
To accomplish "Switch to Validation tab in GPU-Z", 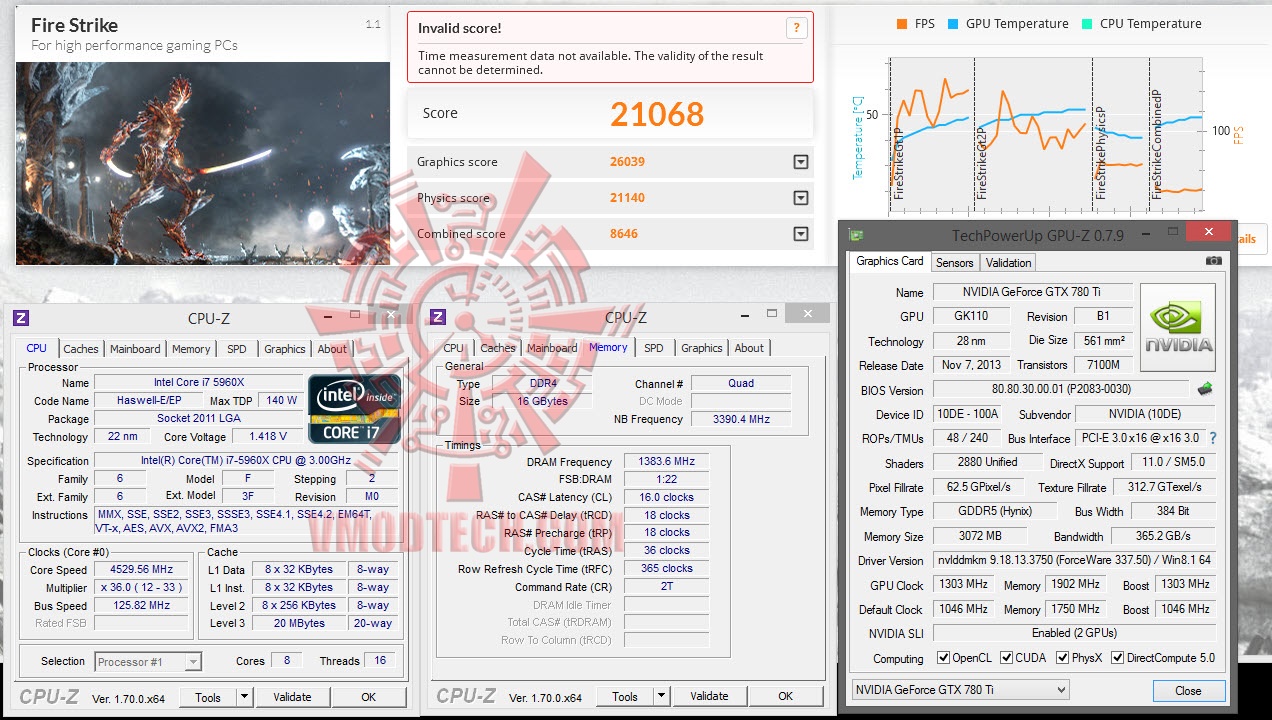I will point(1008,263).
